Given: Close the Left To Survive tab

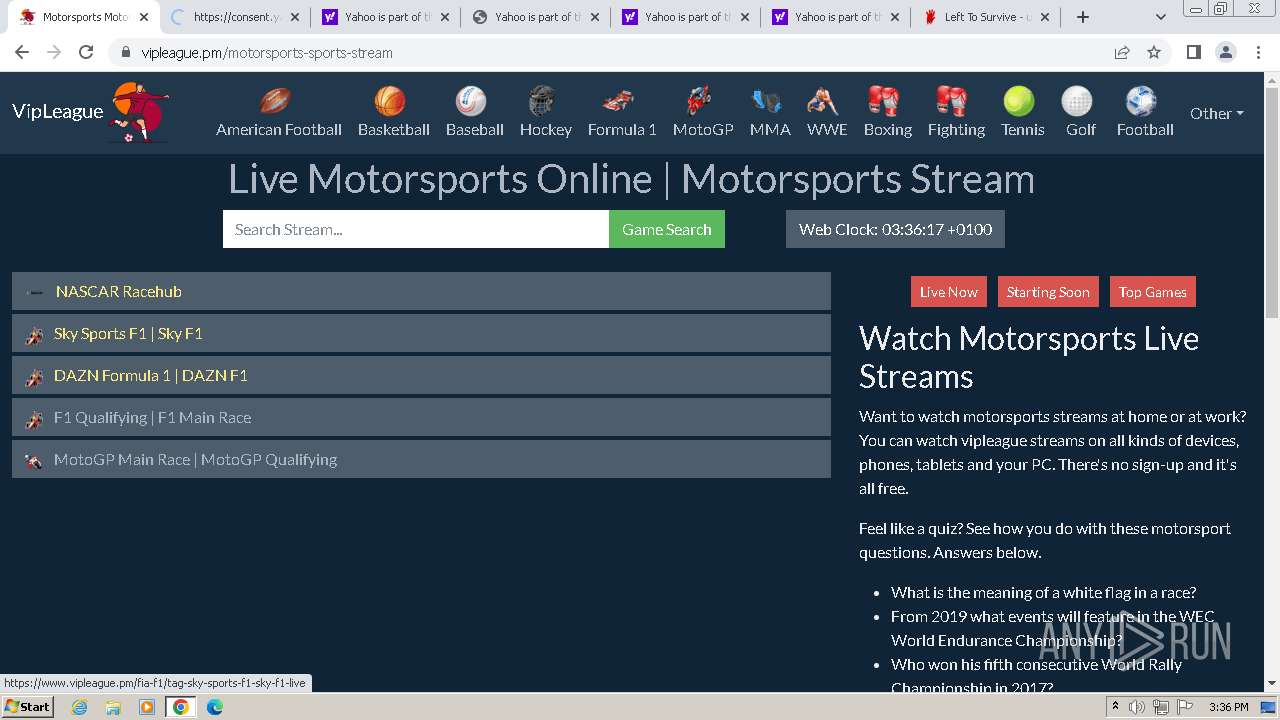Looking at the screenshot, I should [1045, 17].
